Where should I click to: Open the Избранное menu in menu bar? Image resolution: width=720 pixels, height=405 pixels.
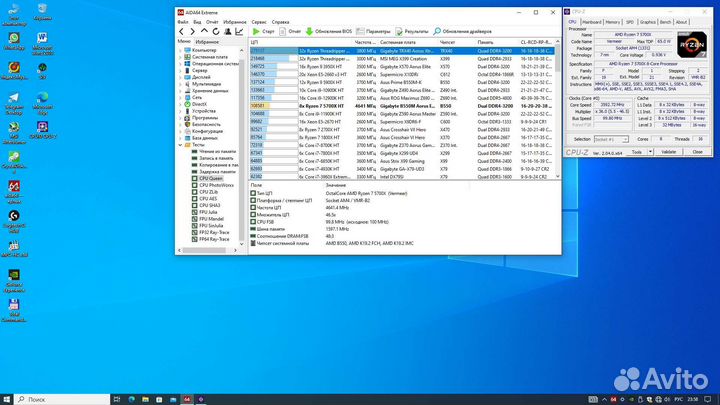(235, 22)
